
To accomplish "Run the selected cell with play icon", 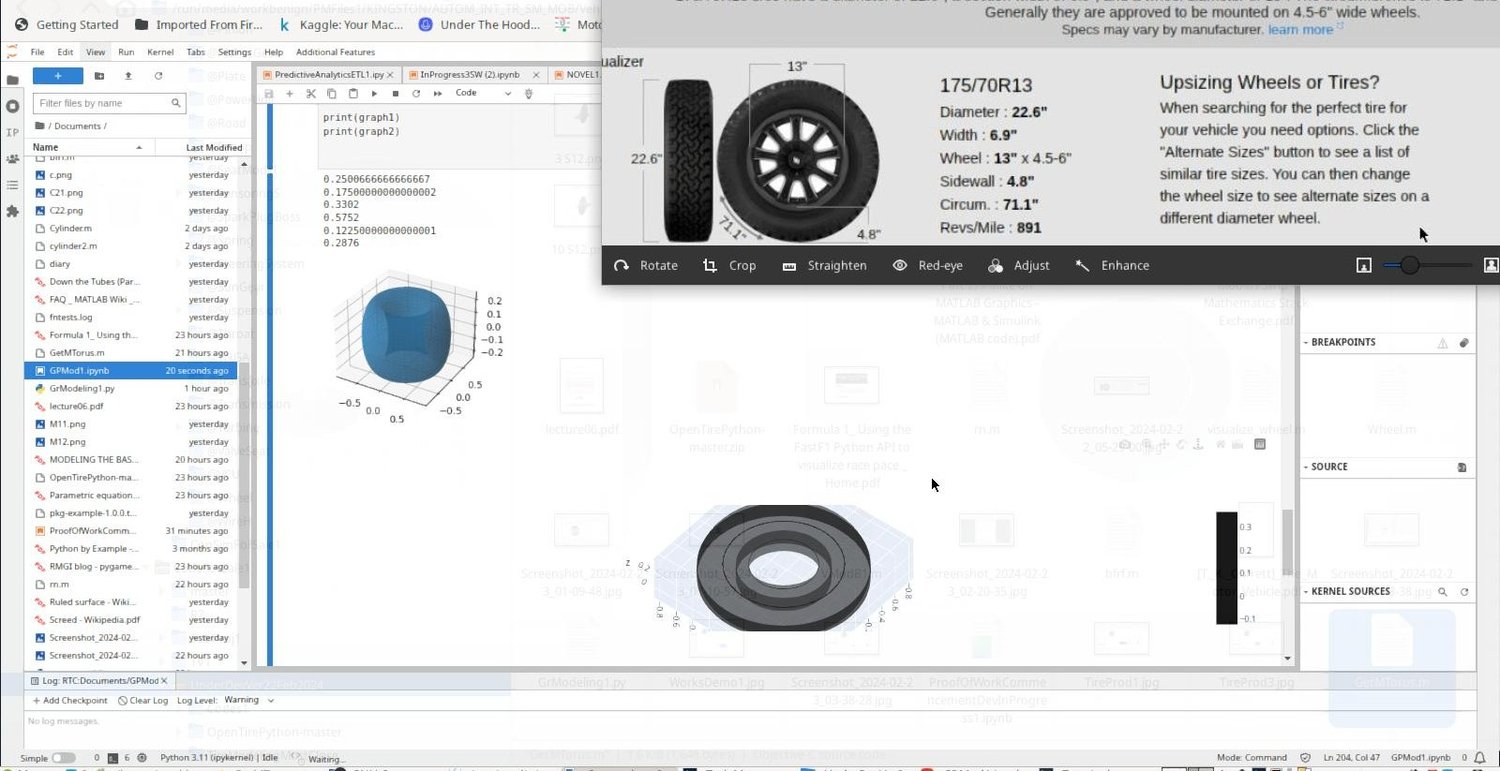I will pyautogui.click(x=374, y=93).
